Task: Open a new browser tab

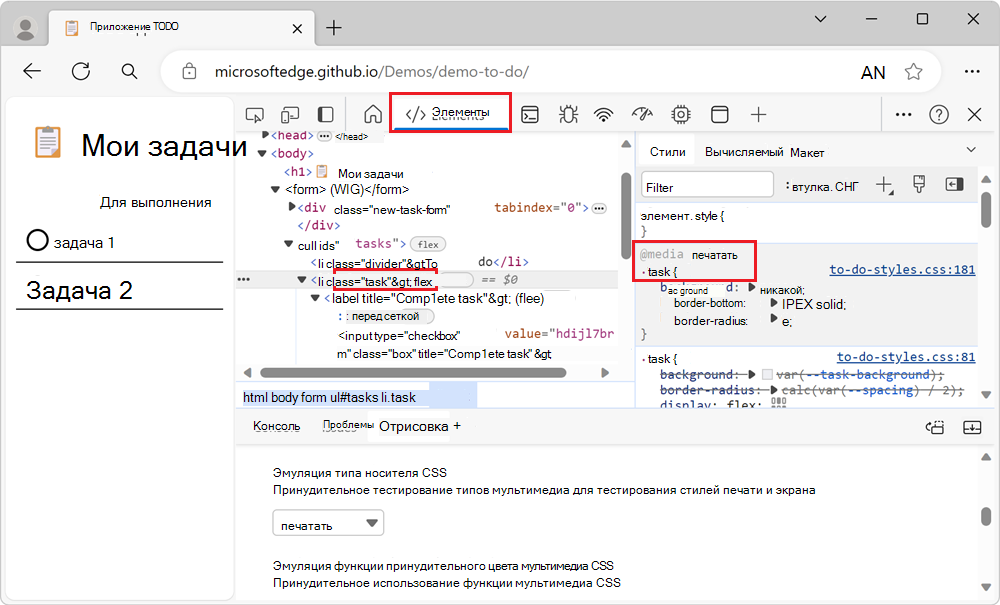Action: 334,28
